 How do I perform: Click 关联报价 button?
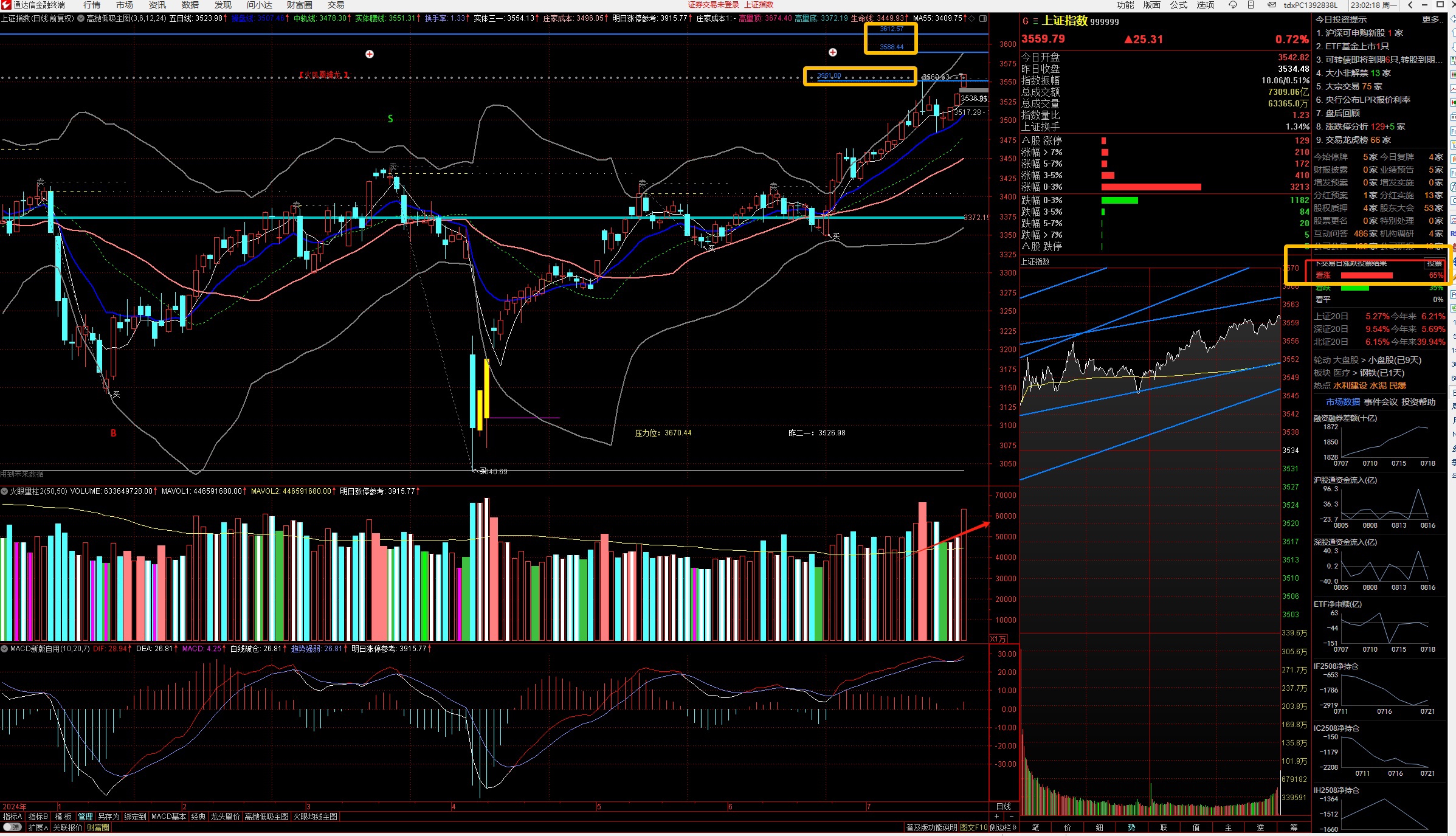[67, 827]
